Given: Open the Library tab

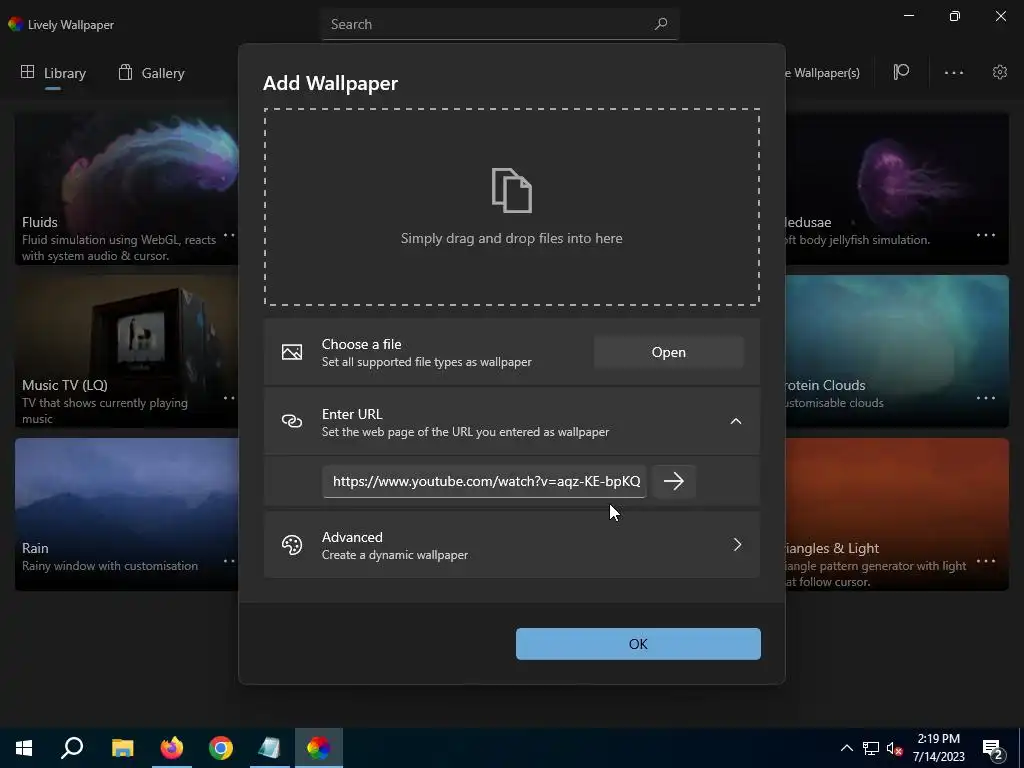Looking at the screenshot, I should coord(53,73).
